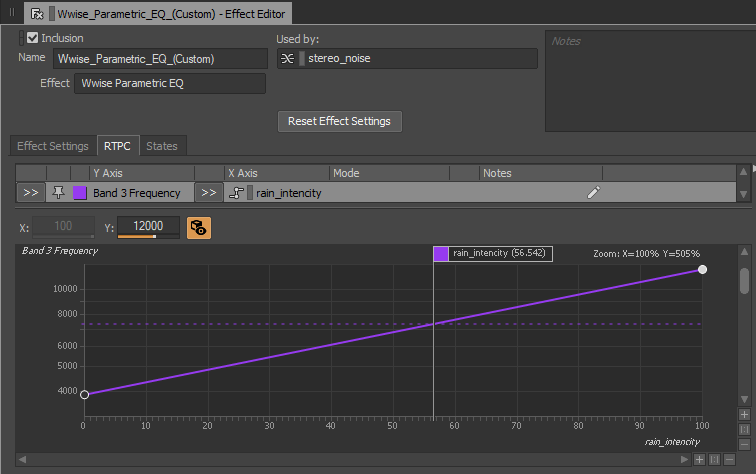
Task: Select rain_intencity in the X Axis column
Action: (288, 193)
